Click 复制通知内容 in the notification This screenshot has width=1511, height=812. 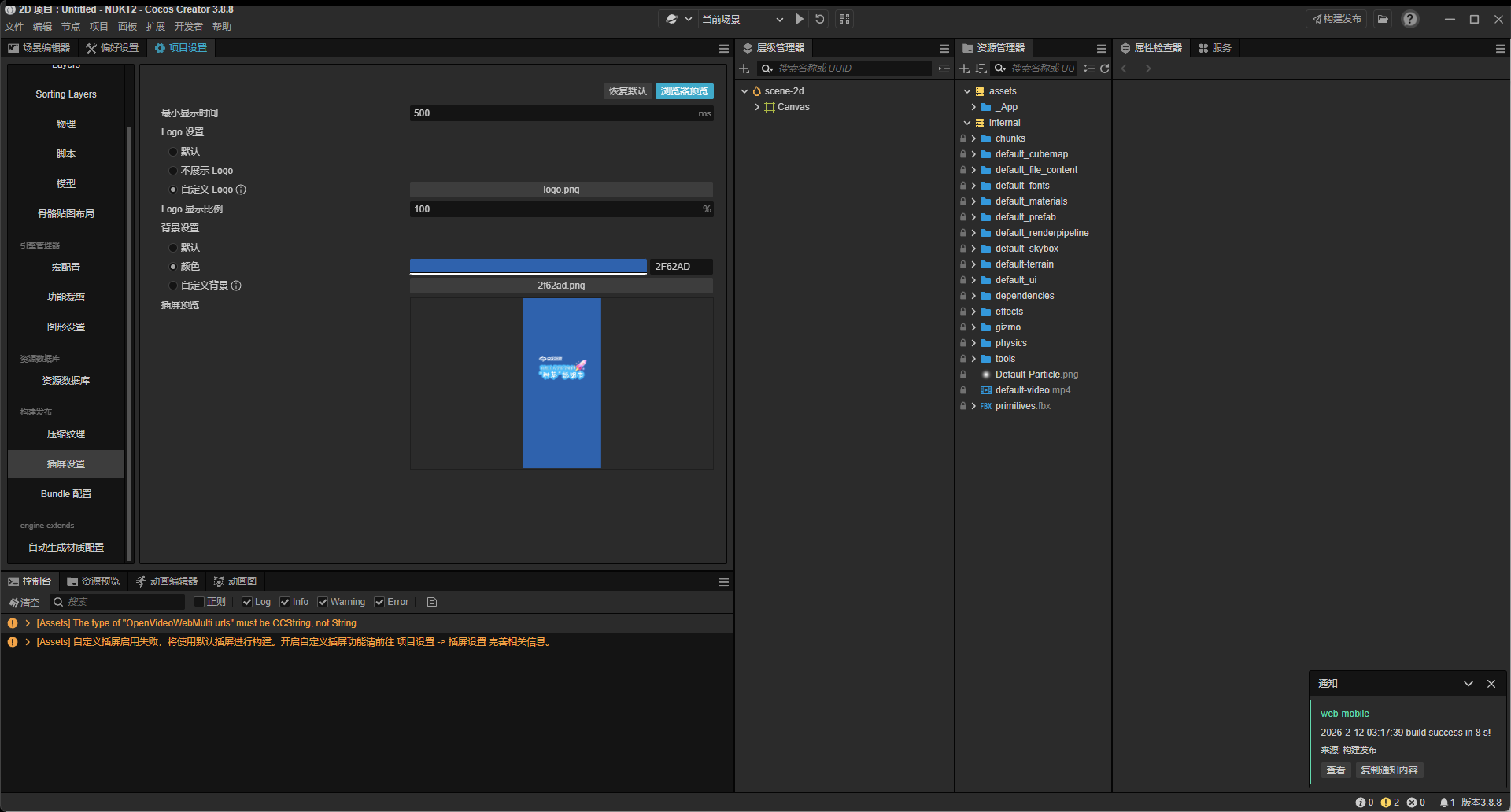point(1389,770)
